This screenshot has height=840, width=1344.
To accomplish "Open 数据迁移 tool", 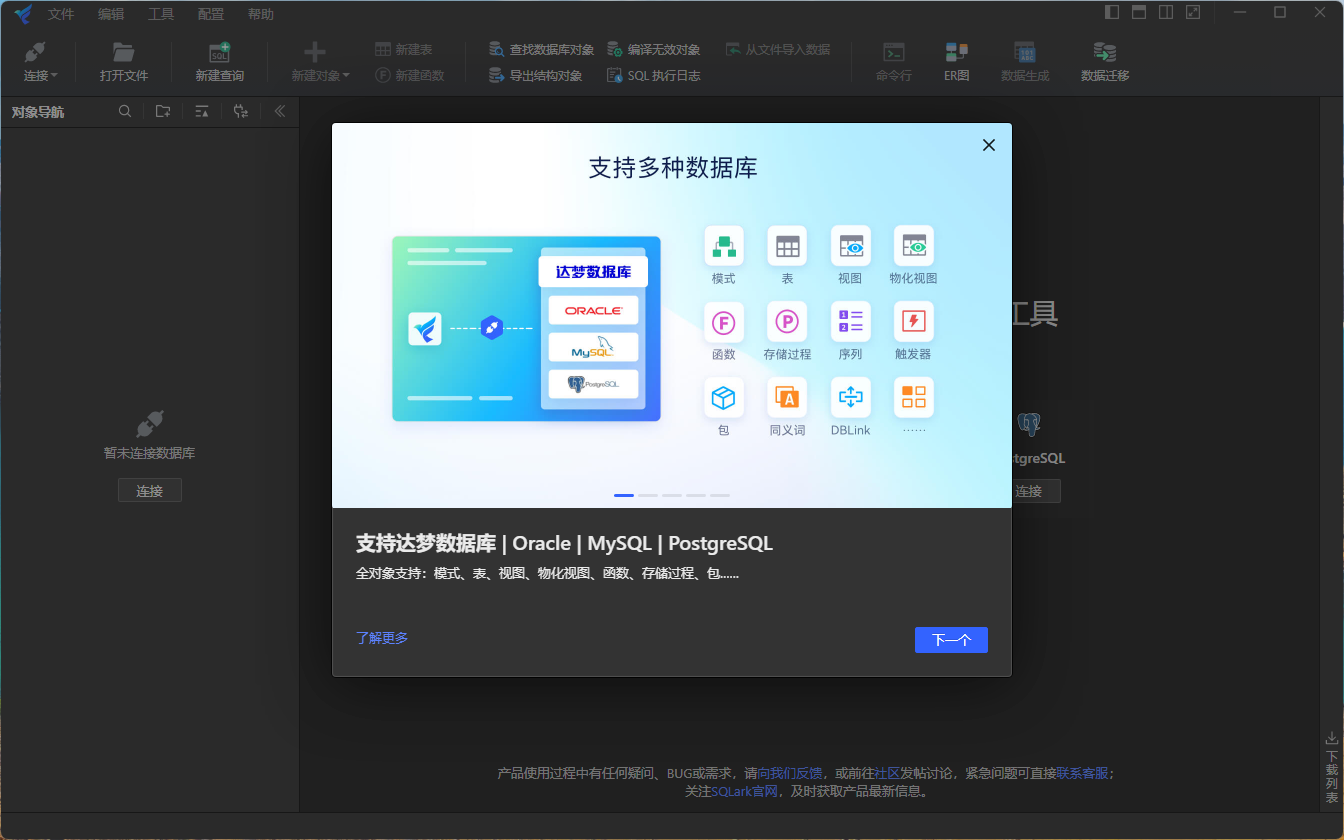I will tap(1105, 61).
